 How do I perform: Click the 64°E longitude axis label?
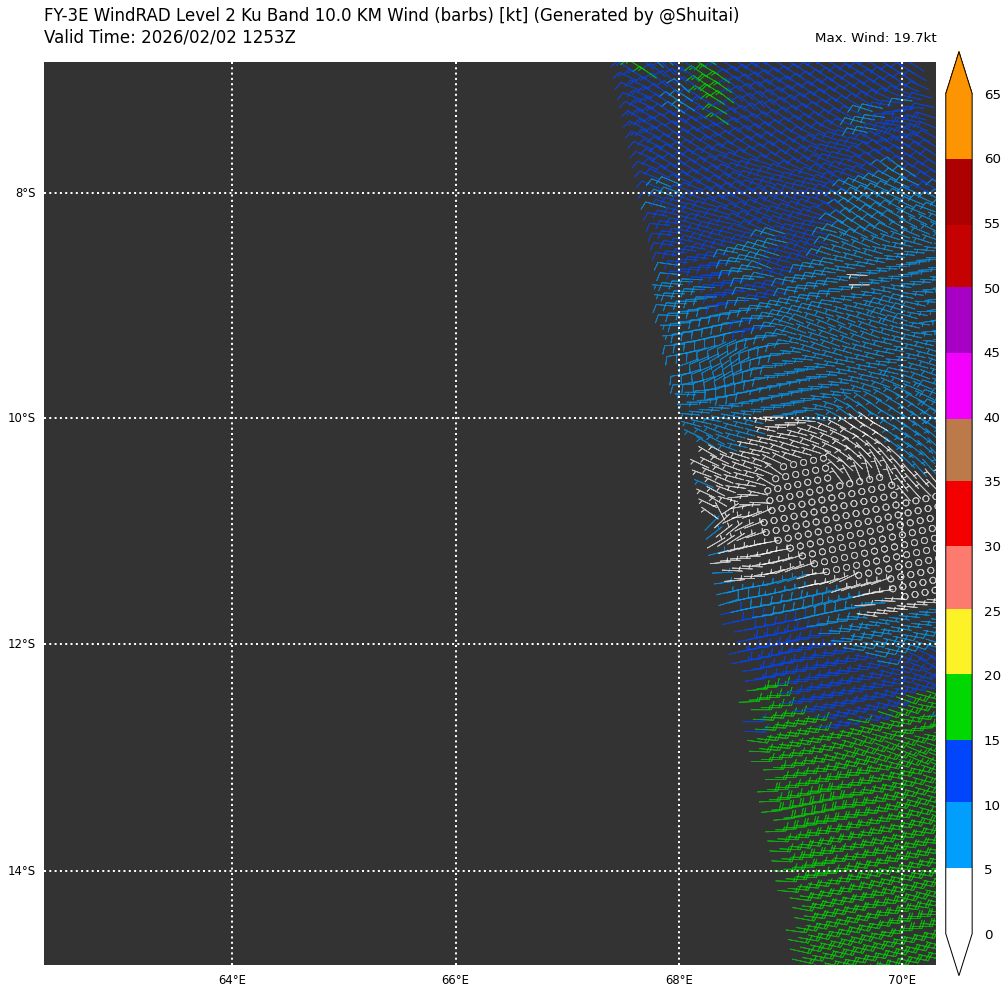(x=232, y=980)
